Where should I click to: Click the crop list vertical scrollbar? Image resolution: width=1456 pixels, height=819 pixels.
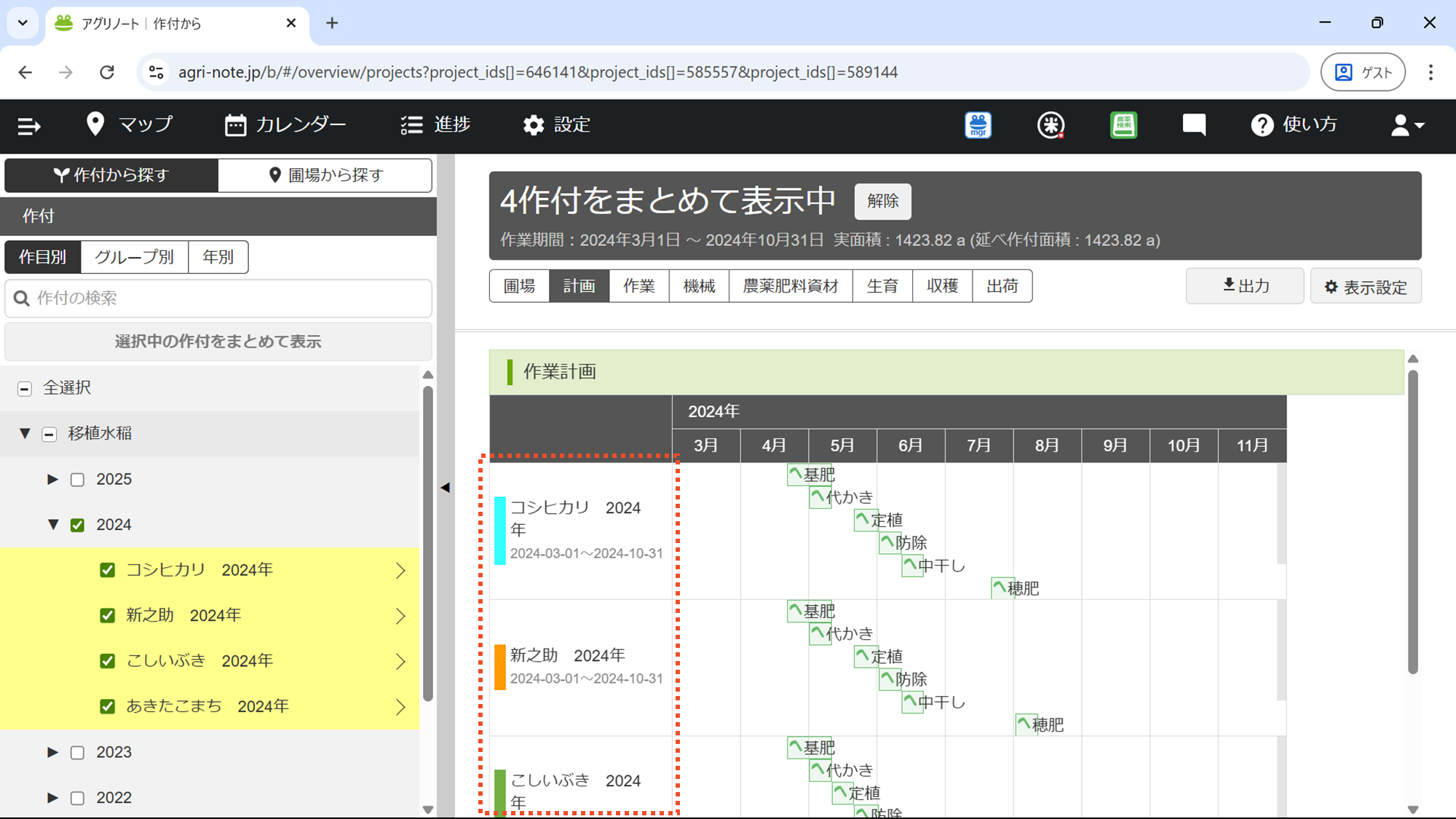click(x=428, y=542)
